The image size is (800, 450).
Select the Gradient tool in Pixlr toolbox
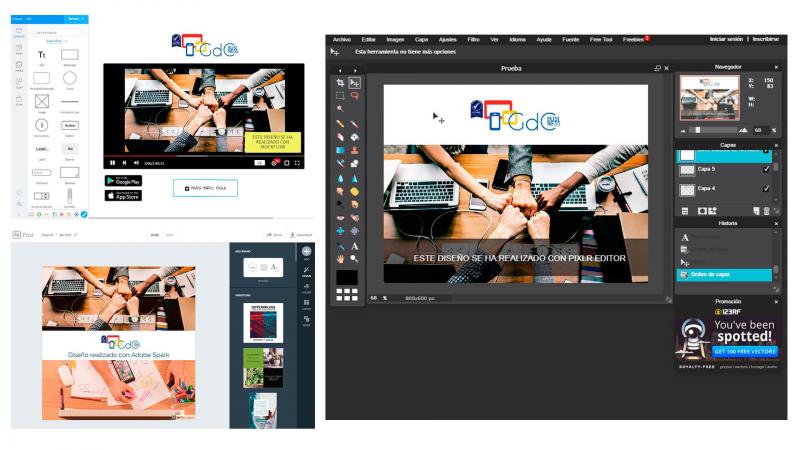340,150
